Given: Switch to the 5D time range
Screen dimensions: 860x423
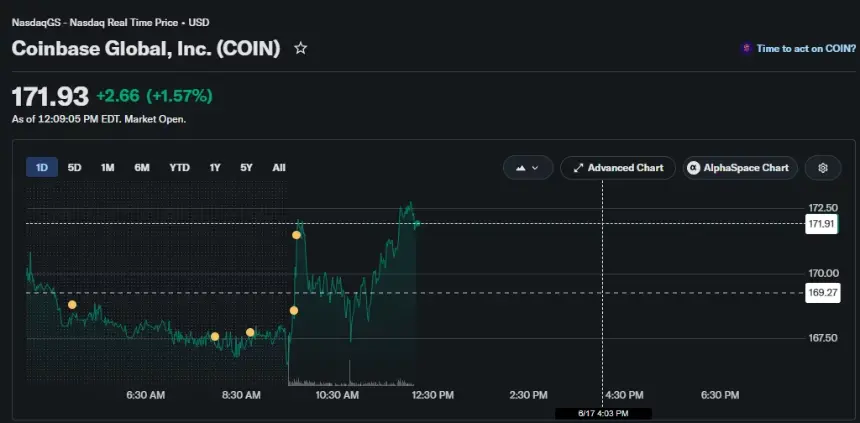Looking at the screenshot, I should point(74,167).
